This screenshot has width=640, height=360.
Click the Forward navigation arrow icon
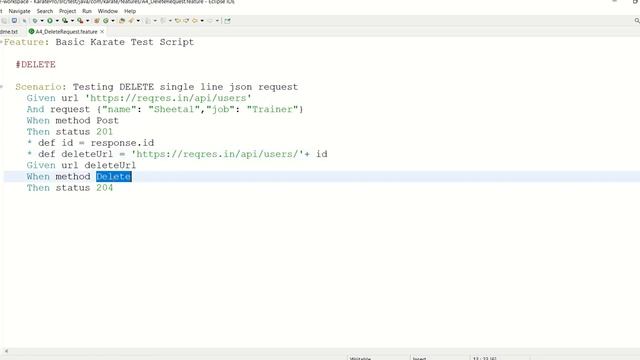(210, 20)
